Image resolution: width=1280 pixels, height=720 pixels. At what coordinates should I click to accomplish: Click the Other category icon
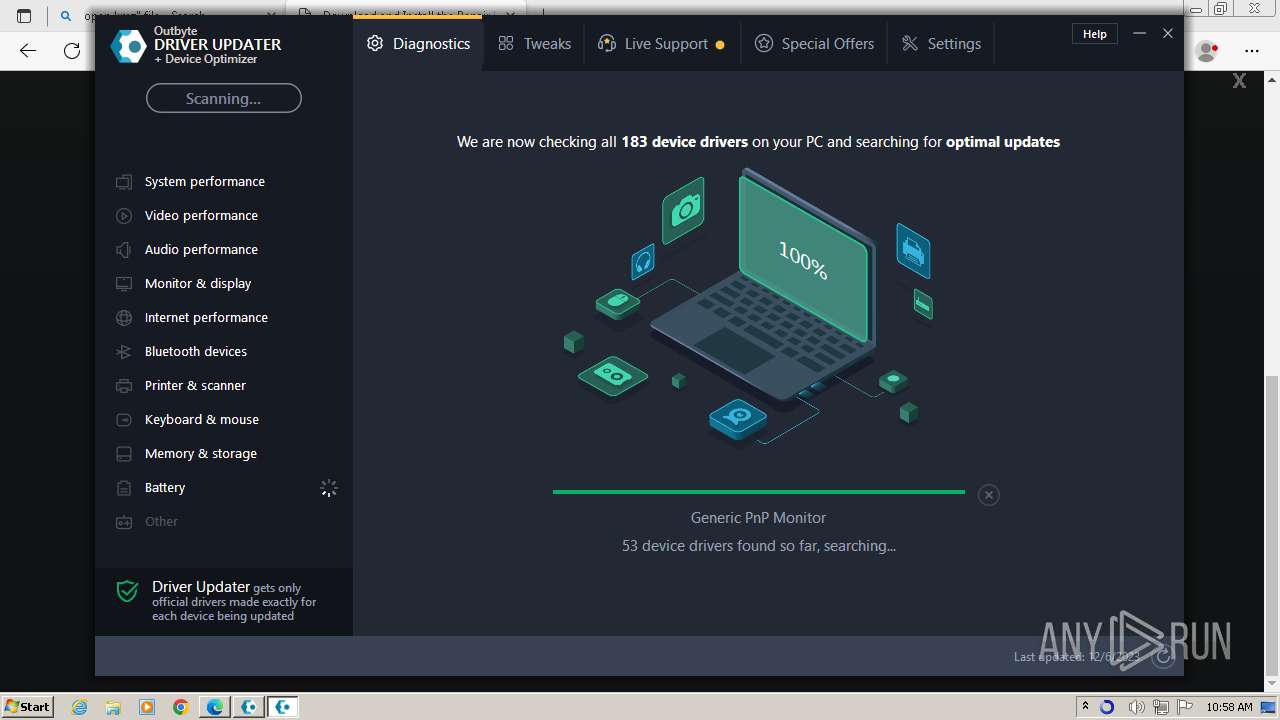(x=124, y=522)
